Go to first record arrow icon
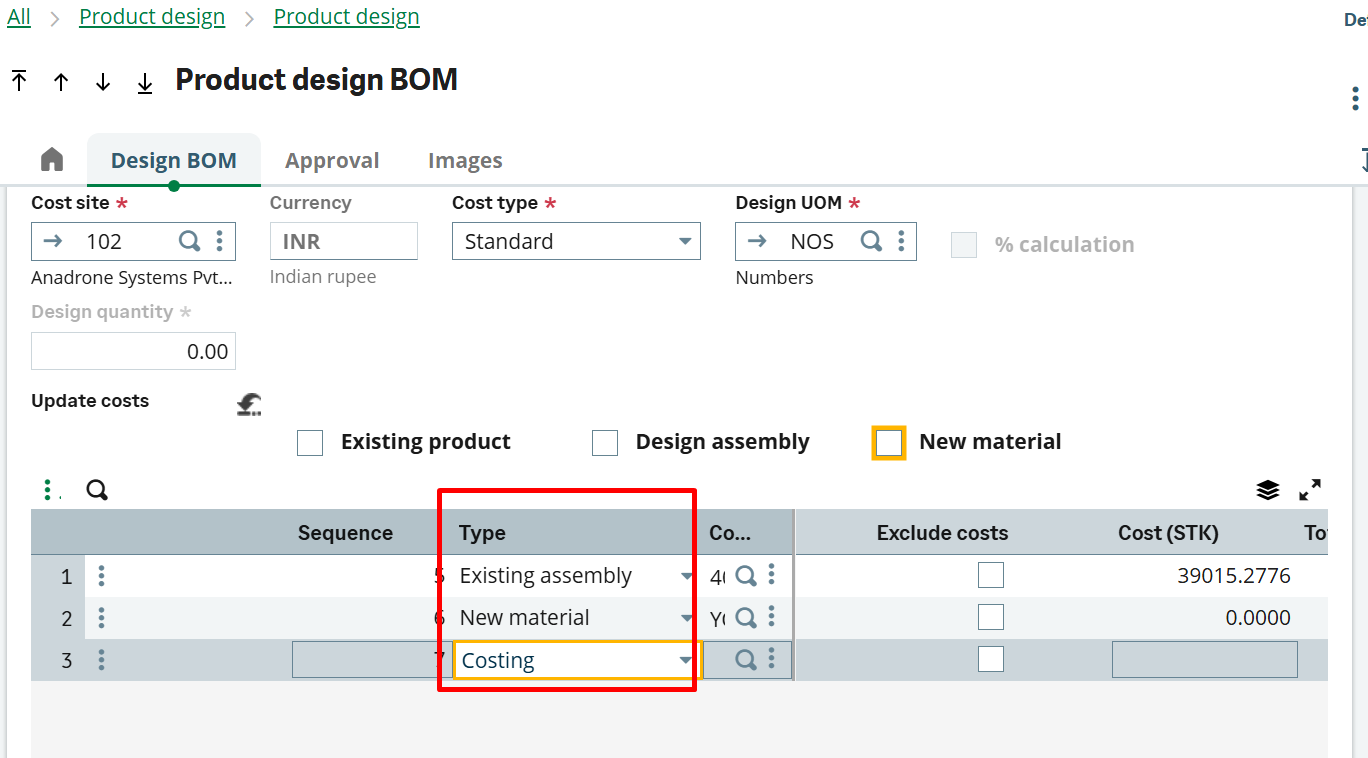 point(19,81)
